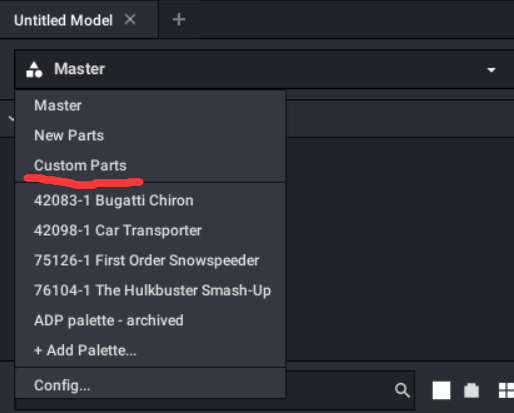Click the shapes palette icon beside Master
Image resolution: width=514 pixels, height=413 pixels.
[x=34, y=69]
